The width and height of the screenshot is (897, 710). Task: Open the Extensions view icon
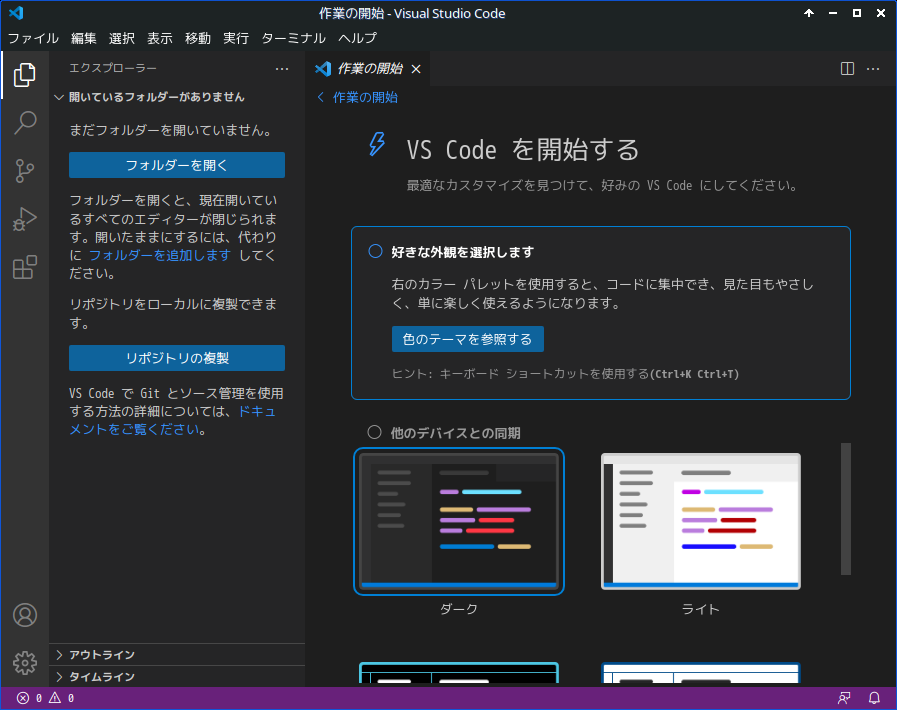click(25, 267)
